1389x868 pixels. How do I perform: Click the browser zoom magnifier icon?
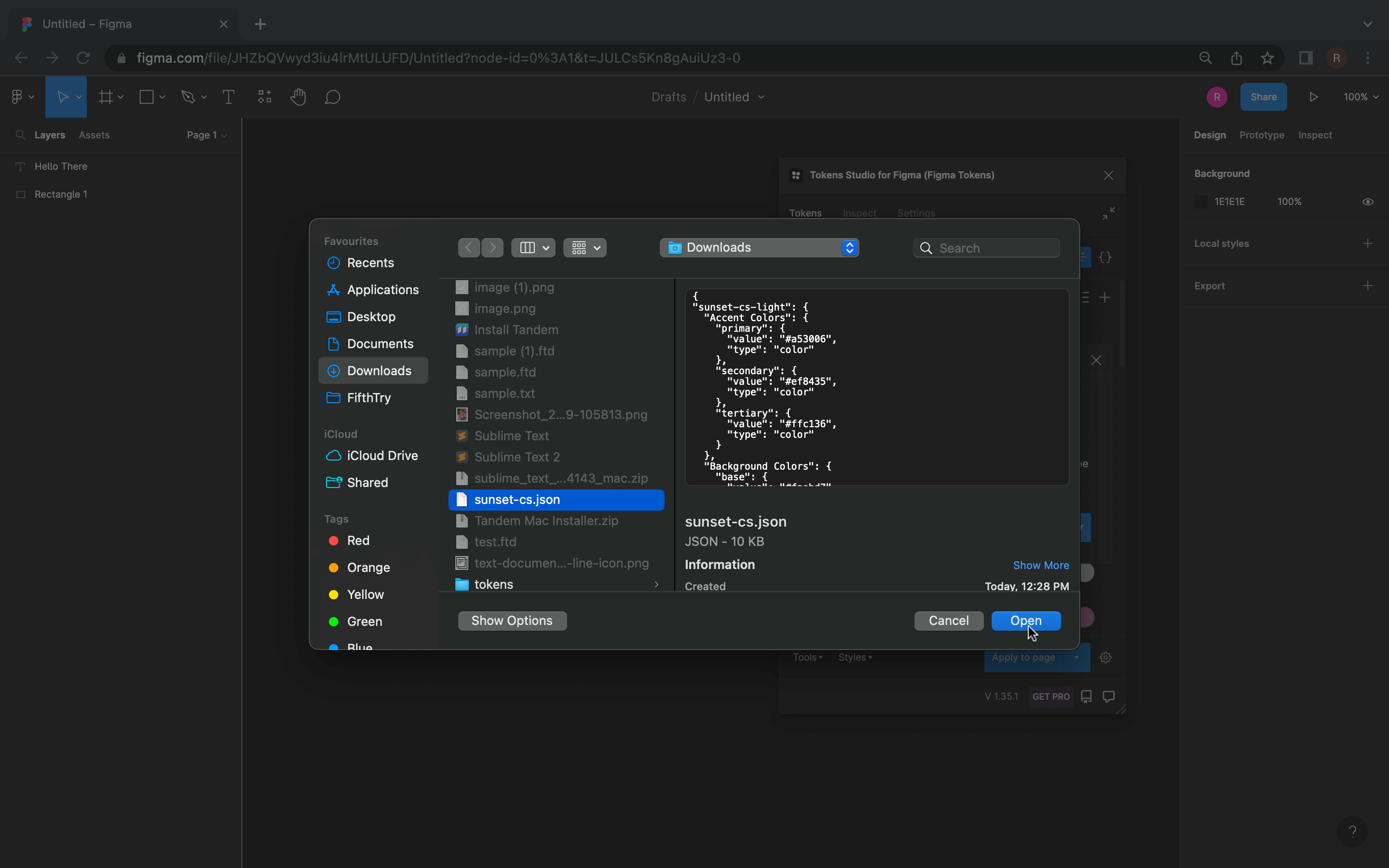pos(1205,58)
